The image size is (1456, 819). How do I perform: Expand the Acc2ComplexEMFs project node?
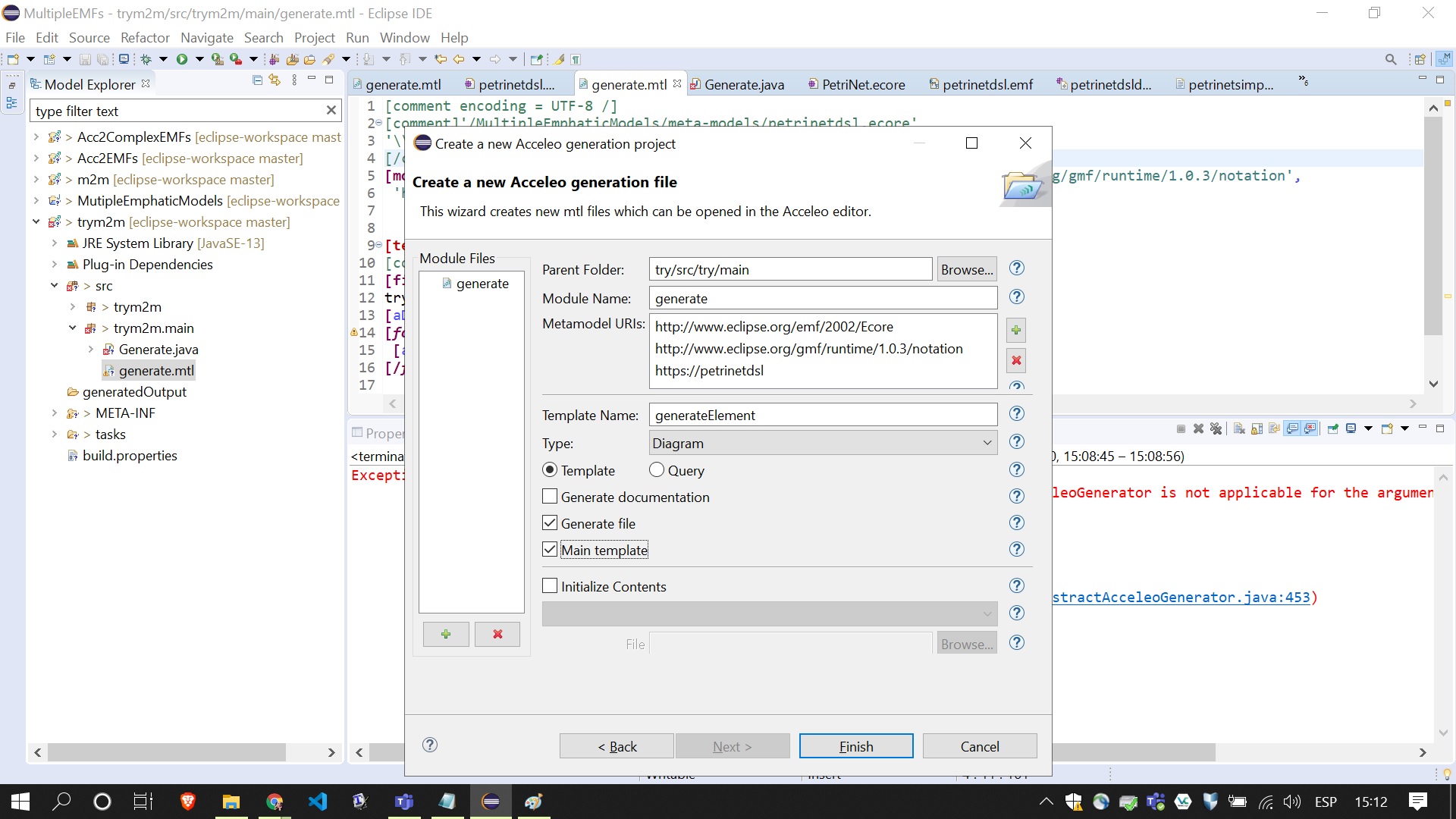pos(36,137)
